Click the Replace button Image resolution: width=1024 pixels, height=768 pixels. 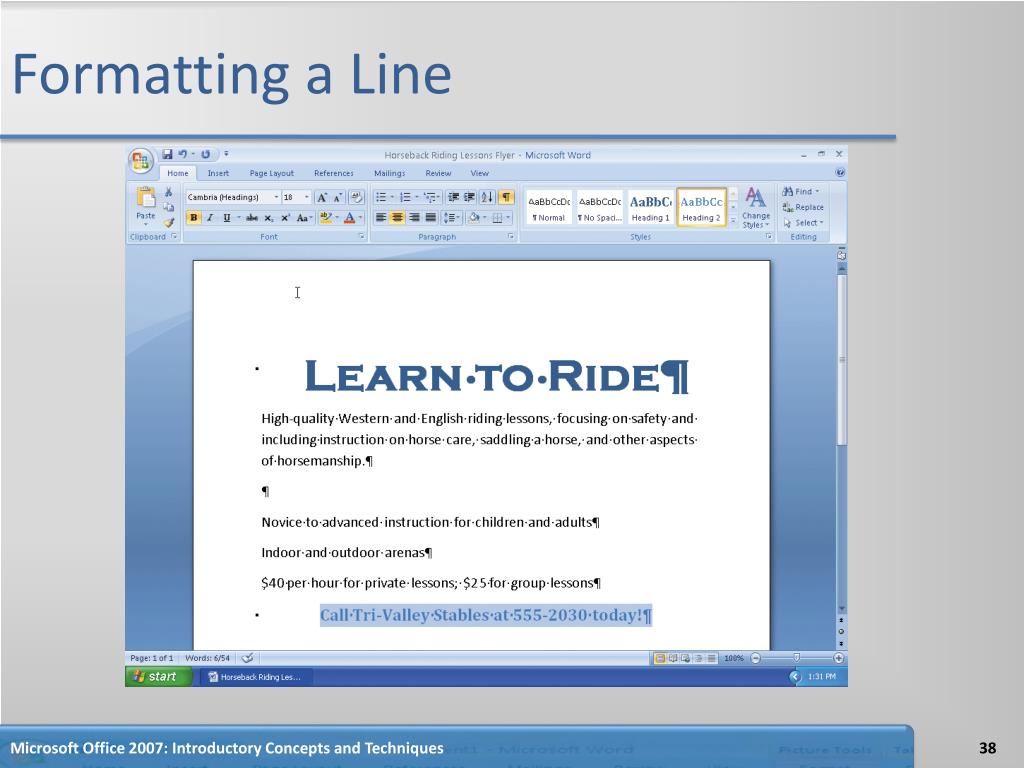(x=803, y=207)
